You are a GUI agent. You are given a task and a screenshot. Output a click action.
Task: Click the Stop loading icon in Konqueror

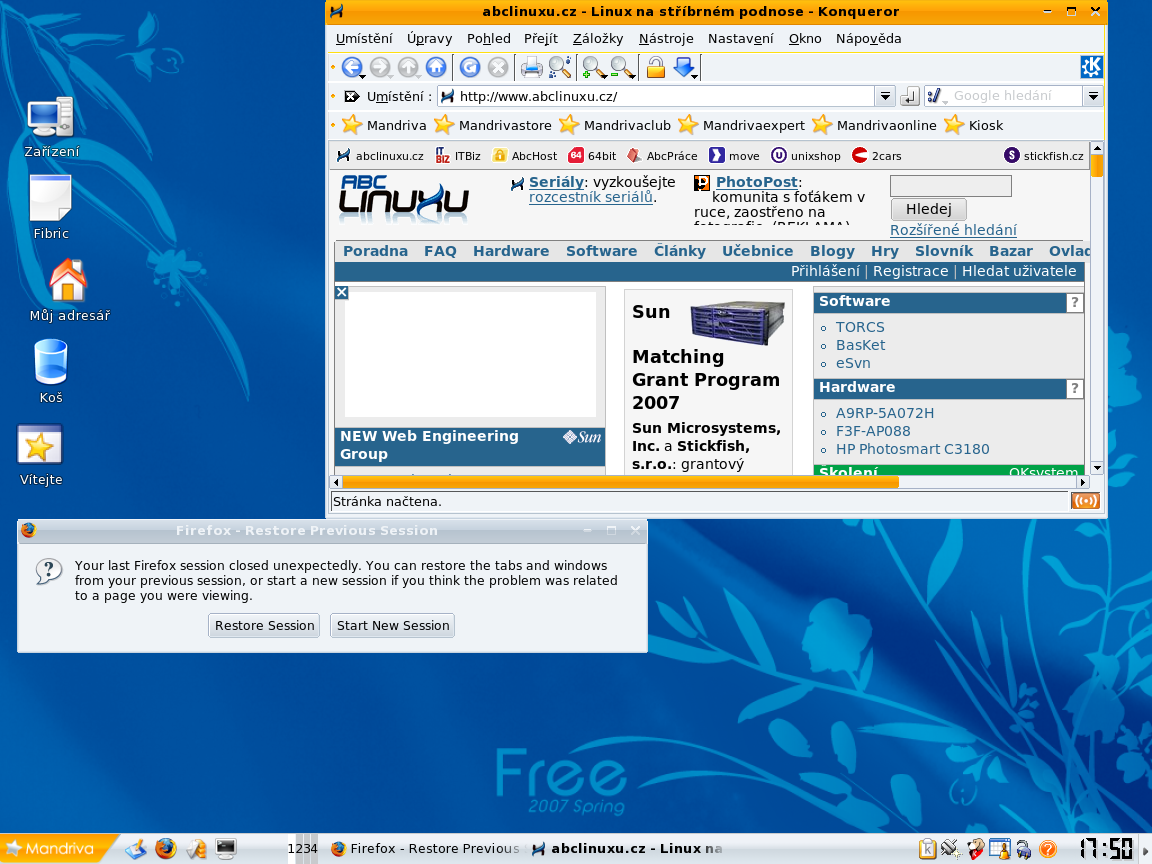[498, 68]
